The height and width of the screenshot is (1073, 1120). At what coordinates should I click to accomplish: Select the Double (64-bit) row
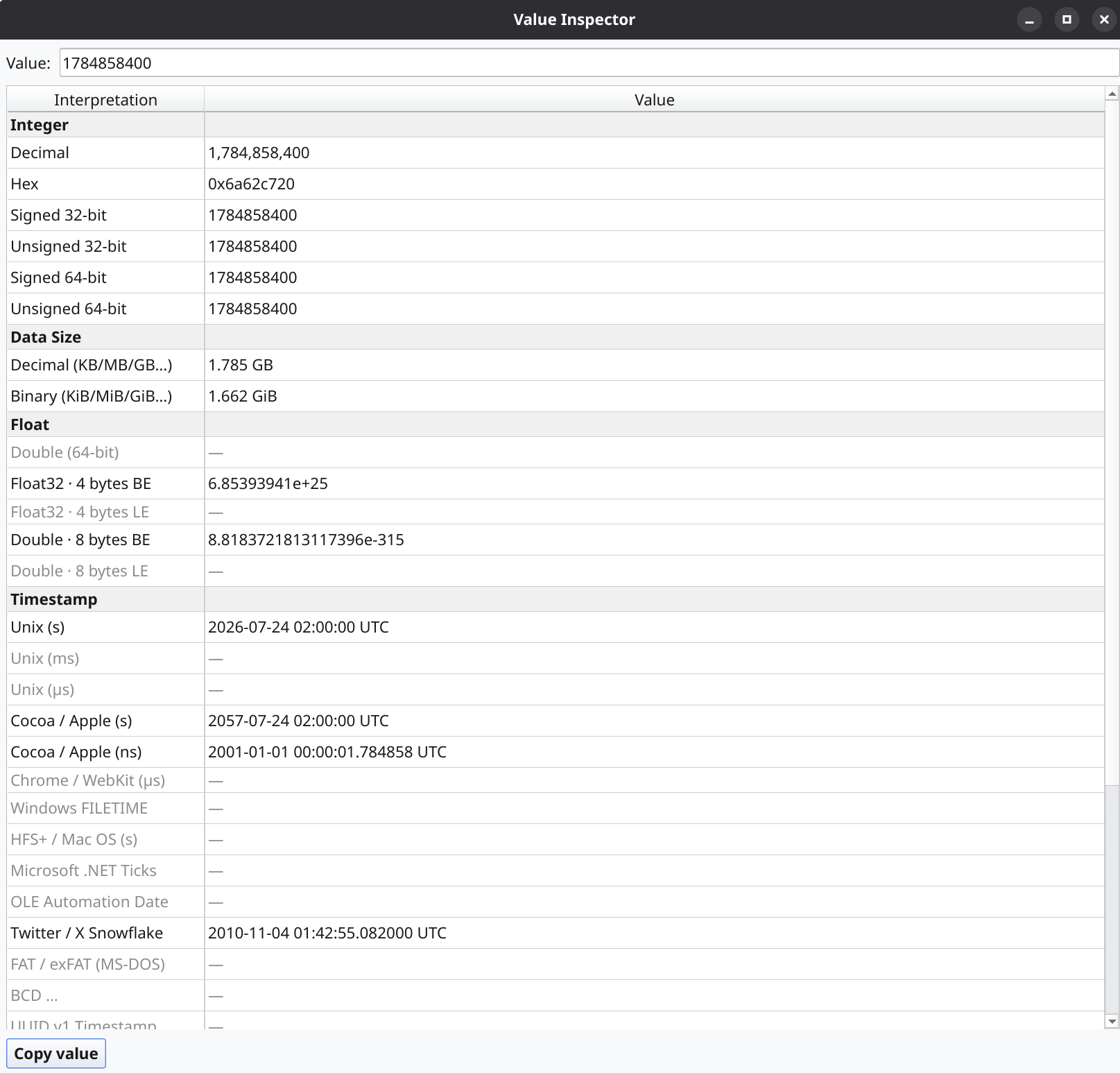coord(555,452)
